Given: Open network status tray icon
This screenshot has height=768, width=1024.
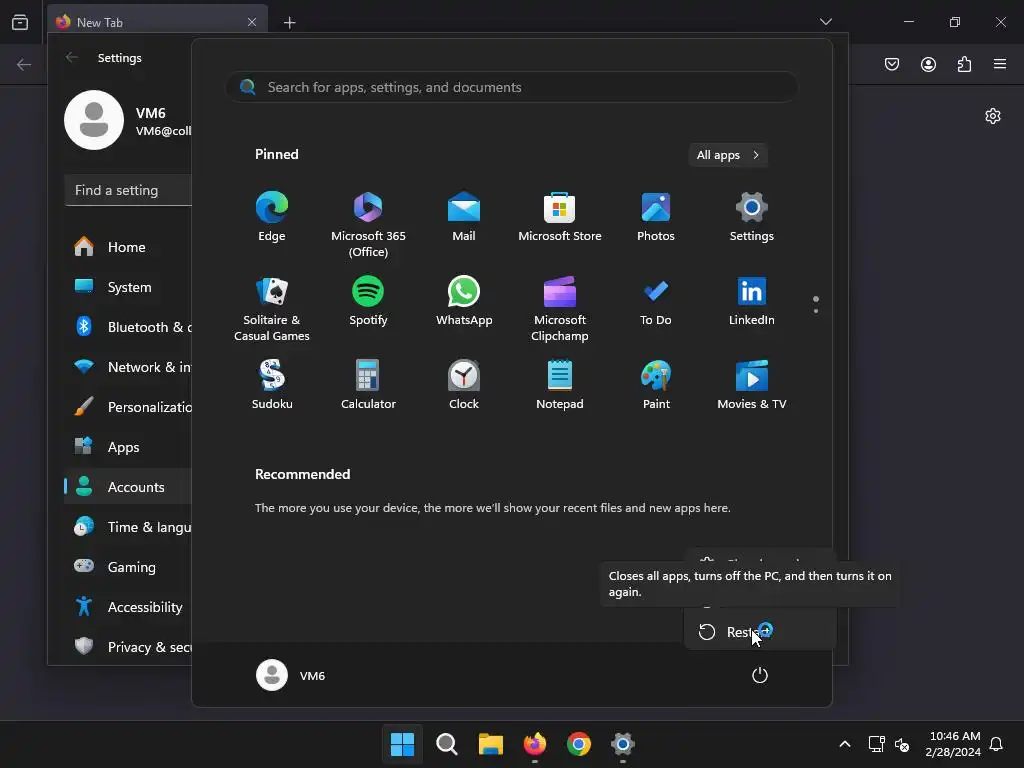Looking at the screenshot, I should point(876,744).
